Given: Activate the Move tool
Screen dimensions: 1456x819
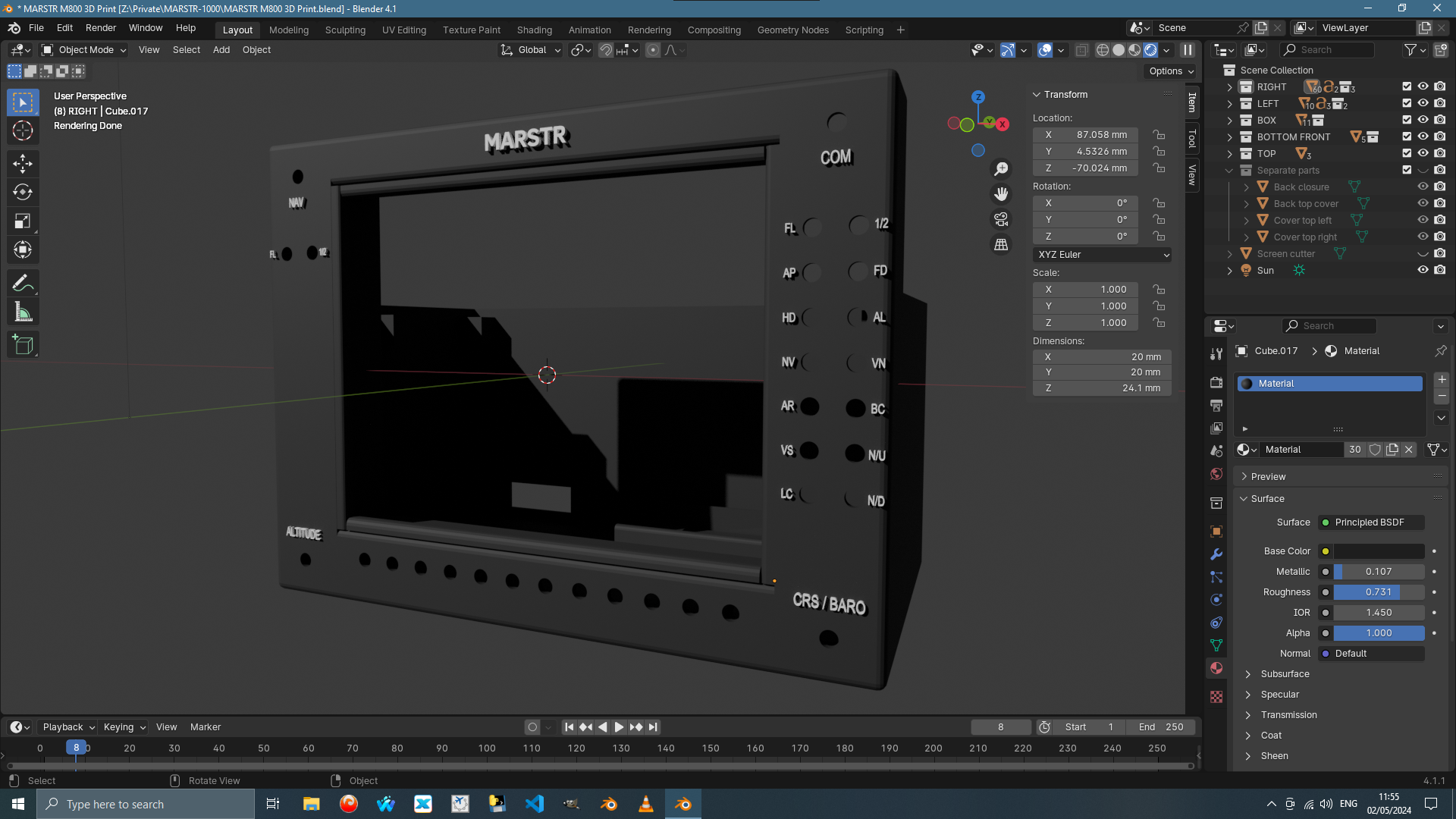Looking at the screenshot, I should click(23, 163).
